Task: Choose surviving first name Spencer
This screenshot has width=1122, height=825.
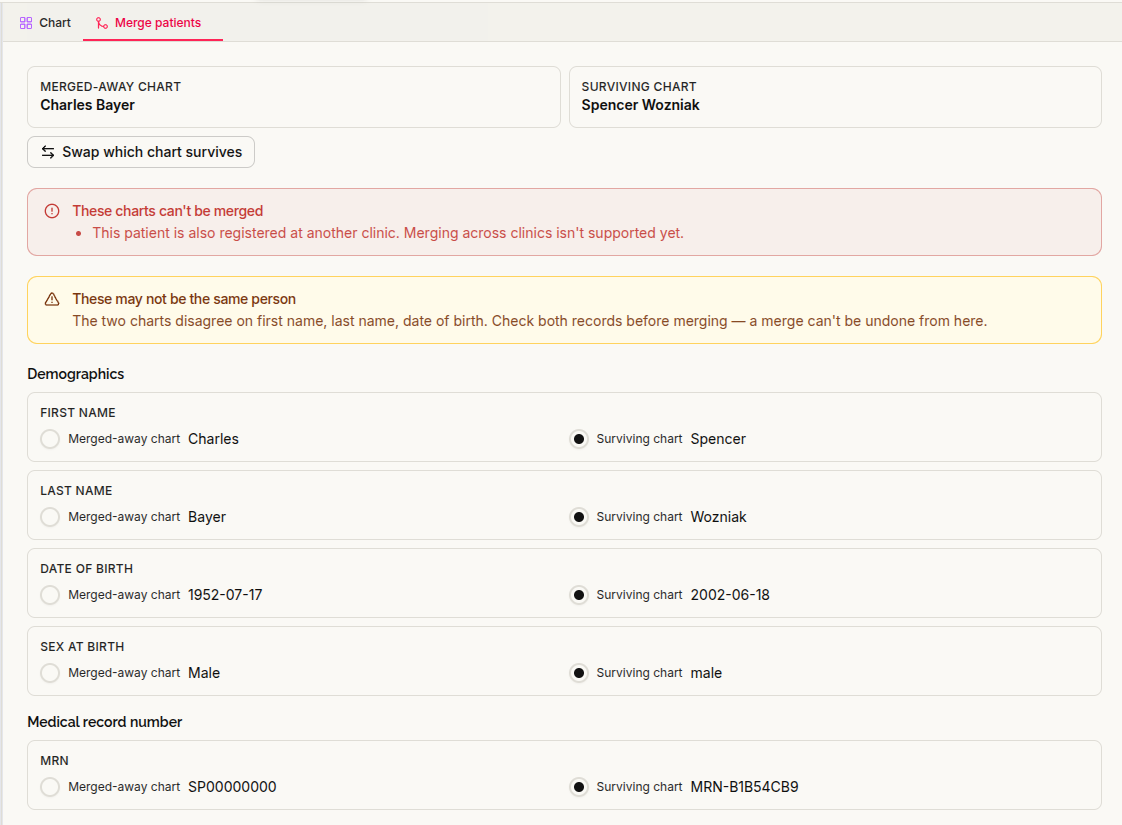Action: (579, 439)
